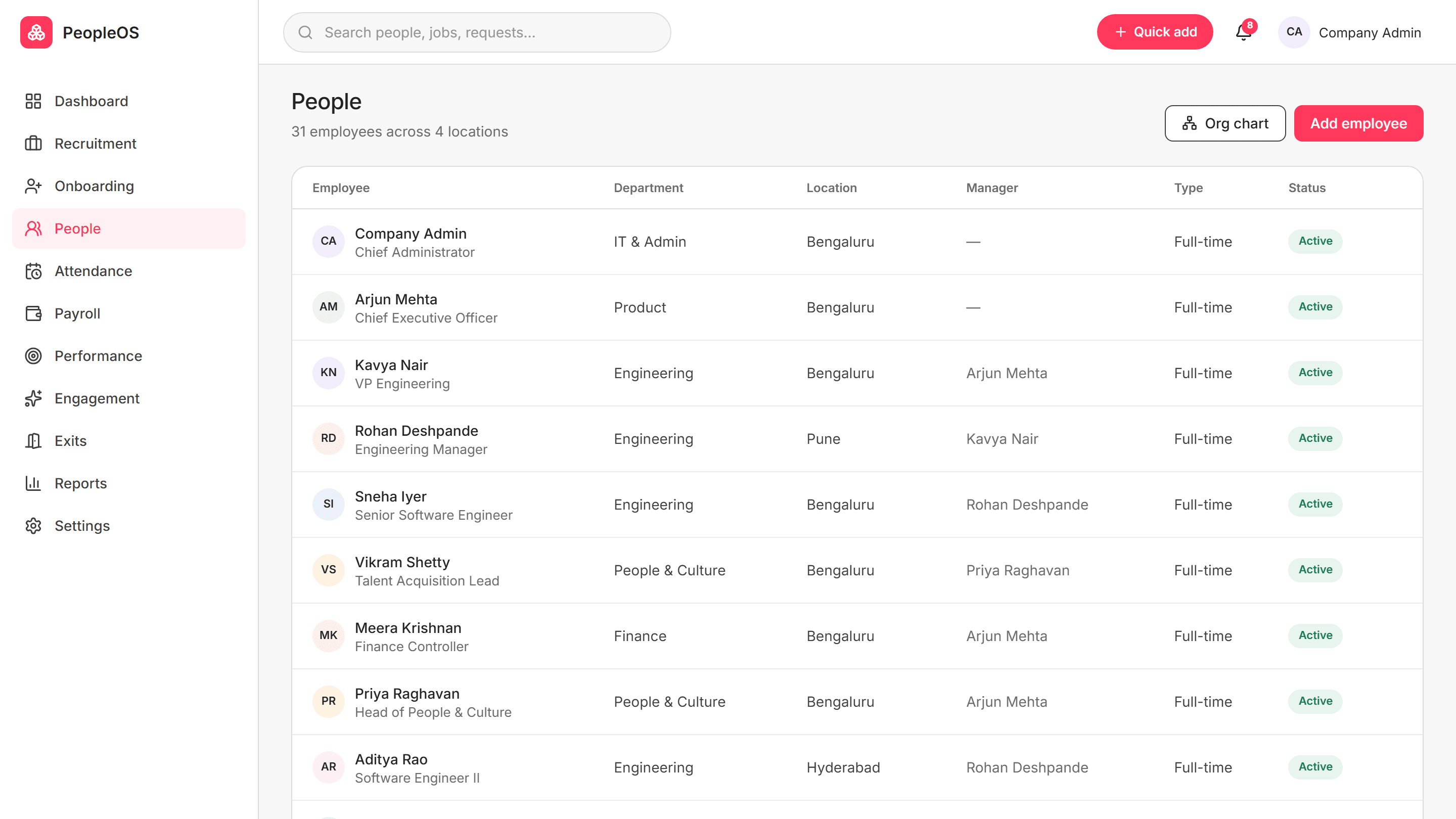Click the SI avatar for Sneha Iyer
The image size is (1456, 819).
point(329,504)
